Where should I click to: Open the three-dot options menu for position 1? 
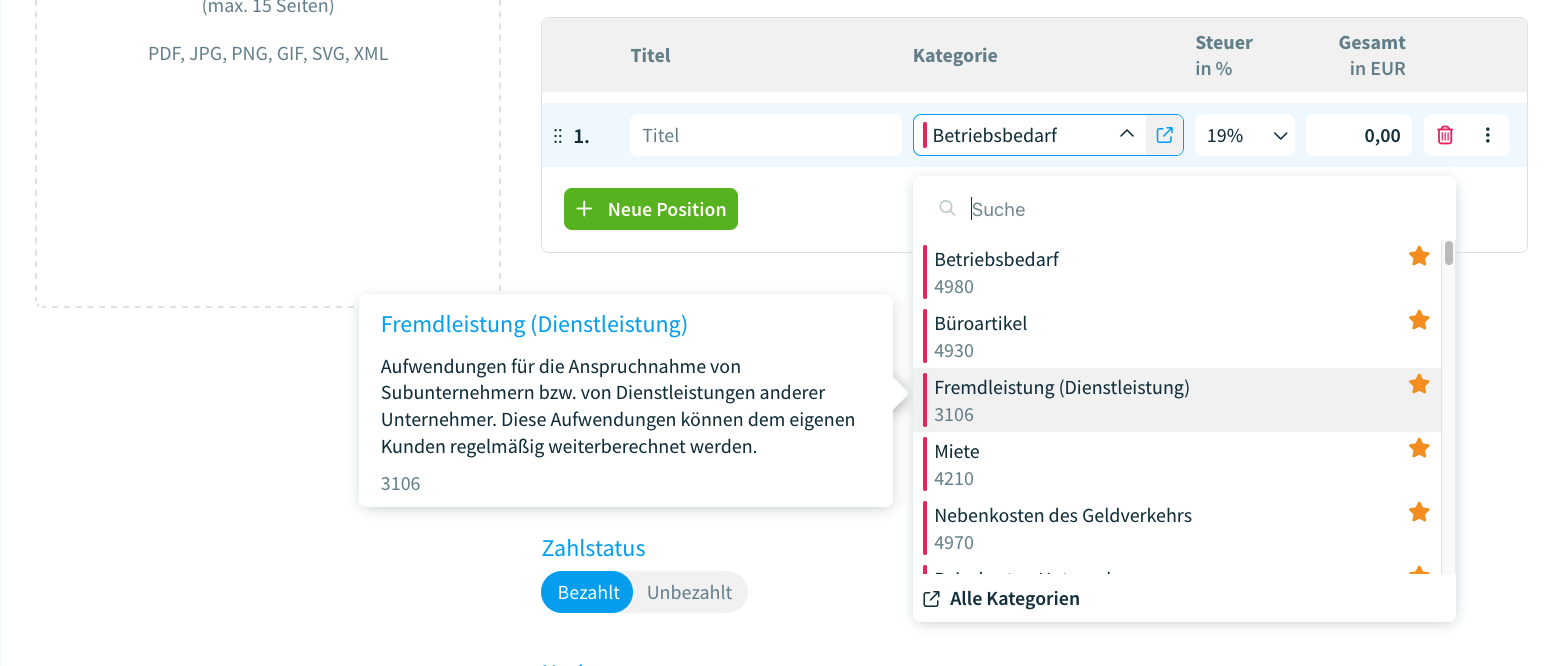(x=1488, y=134)
